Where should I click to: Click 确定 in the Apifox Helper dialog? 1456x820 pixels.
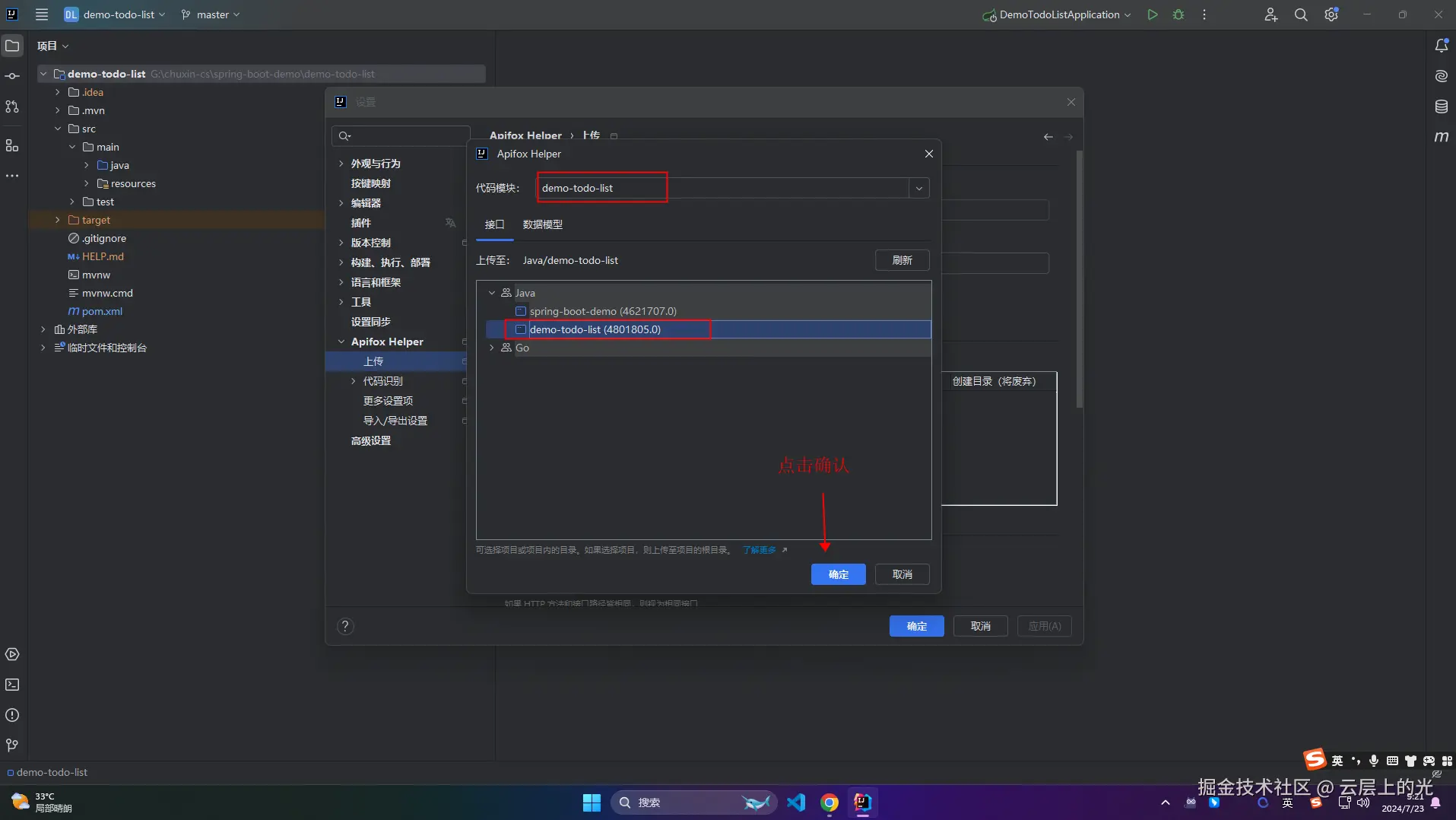[839, 574]
